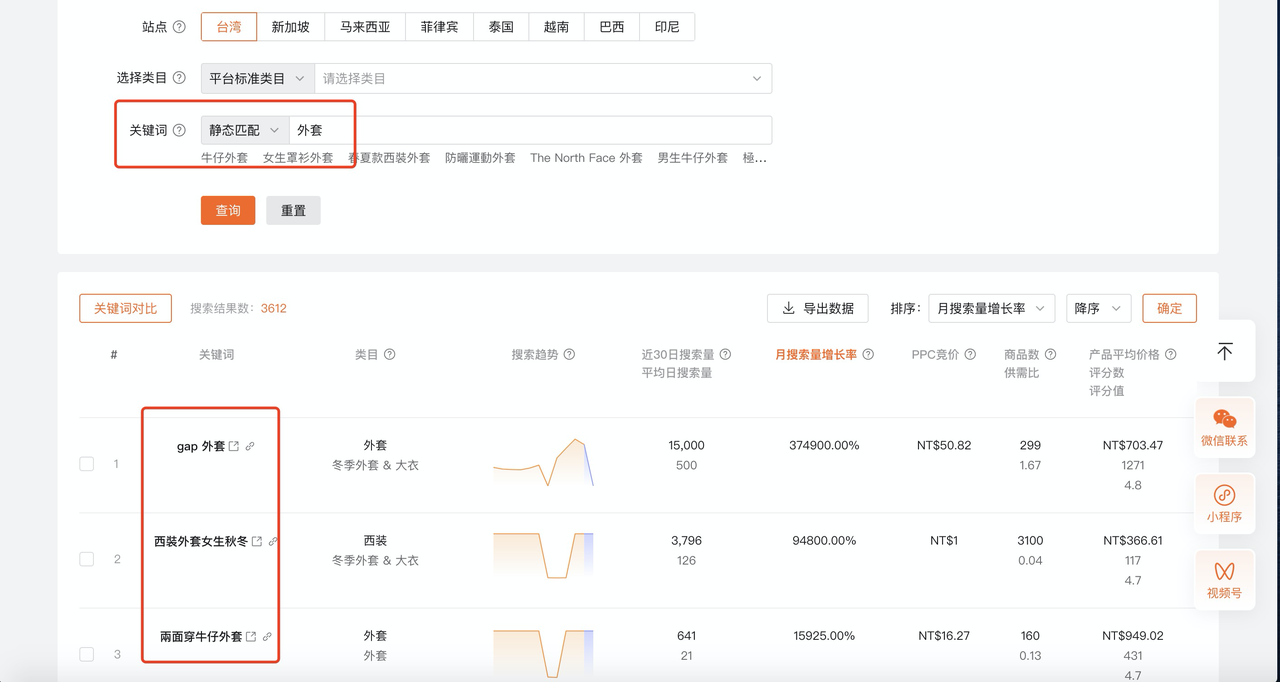The height and width of the screenshot is (682, 1280).
Task: Click help icon beside 类目 column header
Action: click(x=390, y=354)
